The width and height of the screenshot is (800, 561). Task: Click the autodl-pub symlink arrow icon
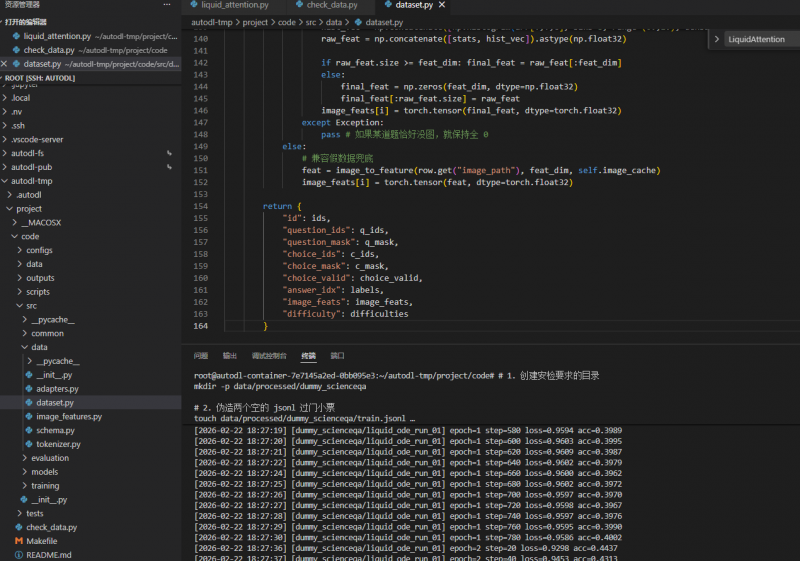tap(169, 167)
